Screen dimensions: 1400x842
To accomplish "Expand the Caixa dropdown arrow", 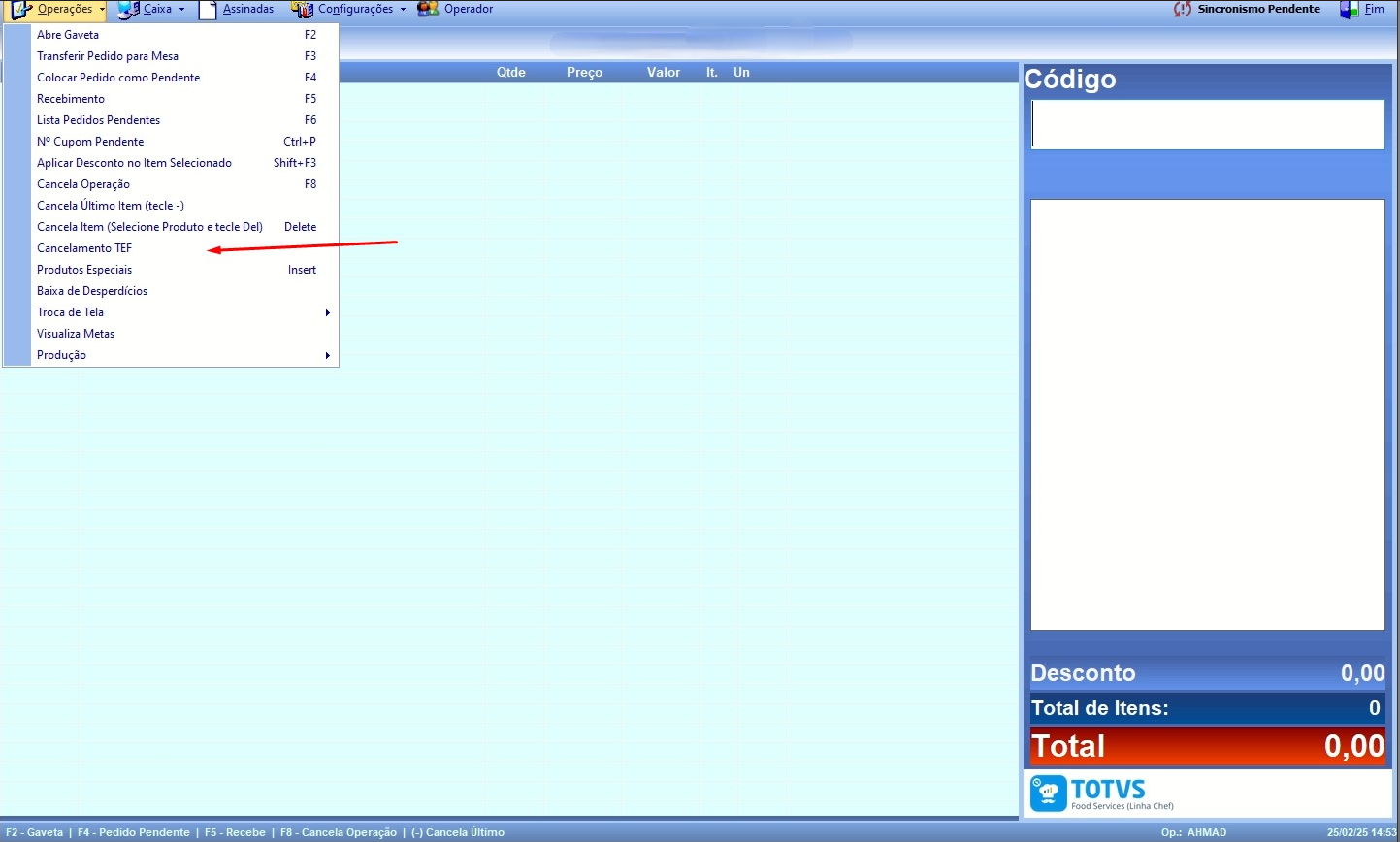I will click(181, 10).
